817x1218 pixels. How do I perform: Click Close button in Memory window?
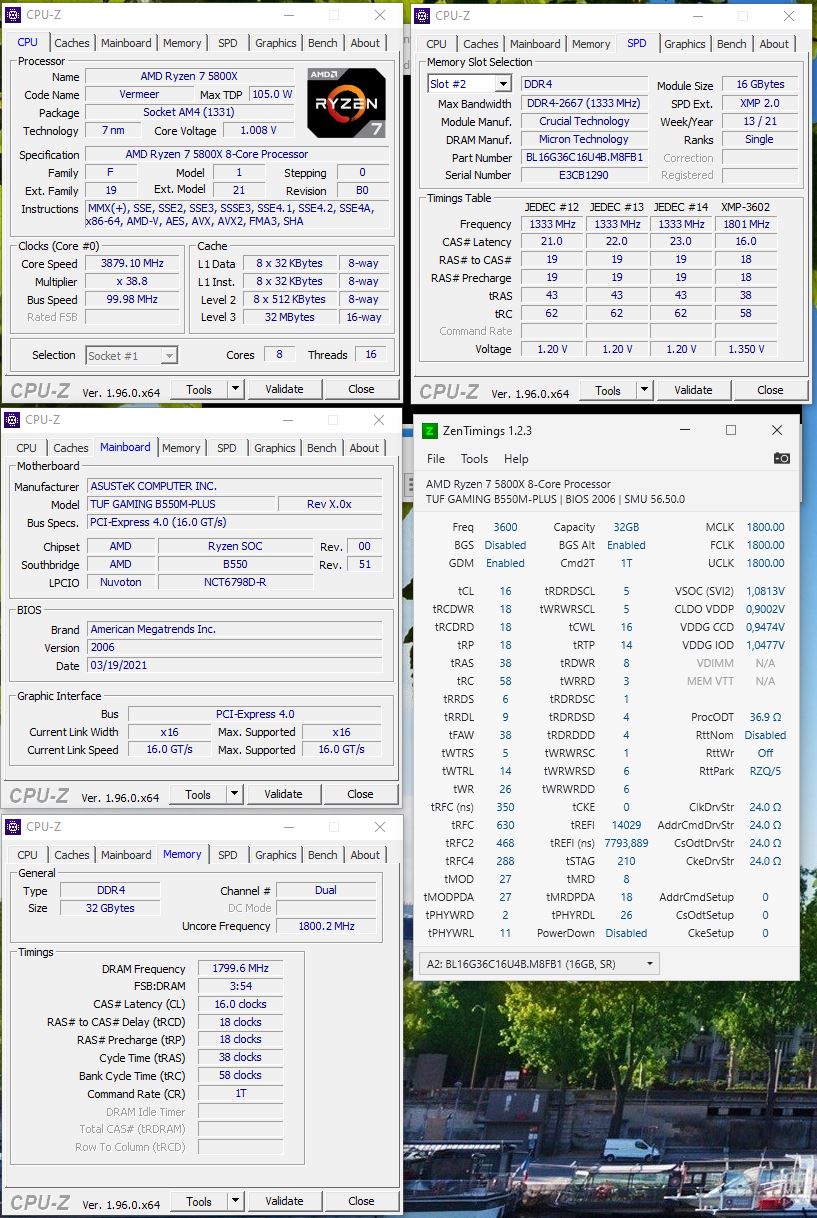[361, 1201]
